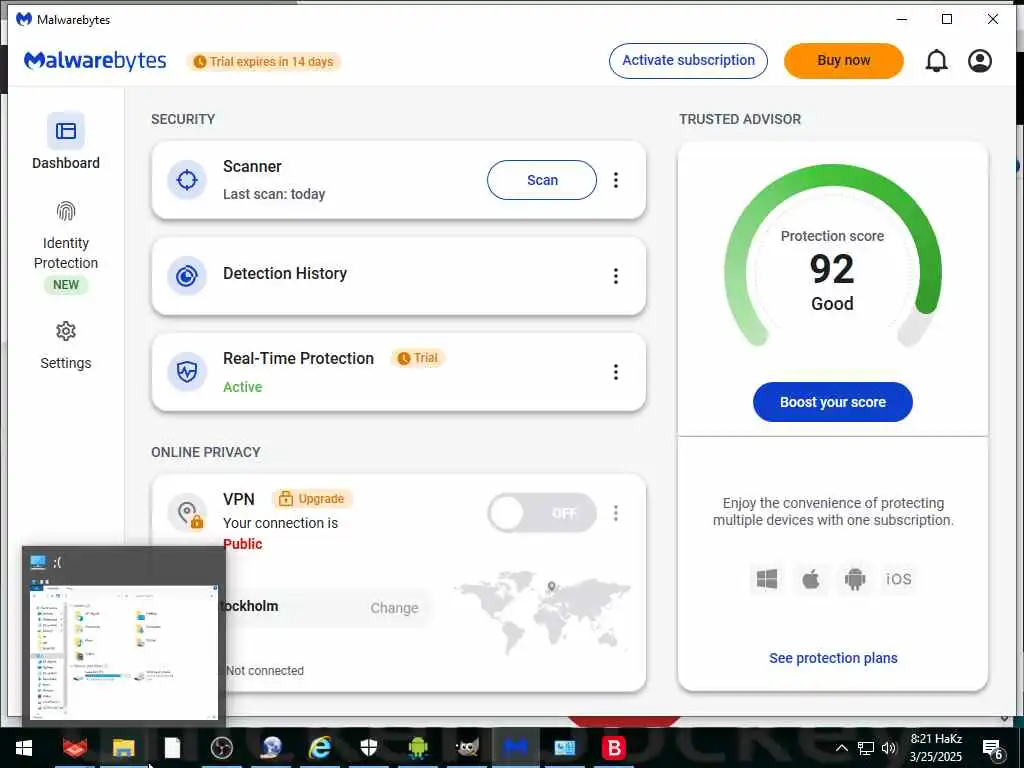Click the File Explorer preview thumbnail
1024x768 pixels.
tap(124, 651)
